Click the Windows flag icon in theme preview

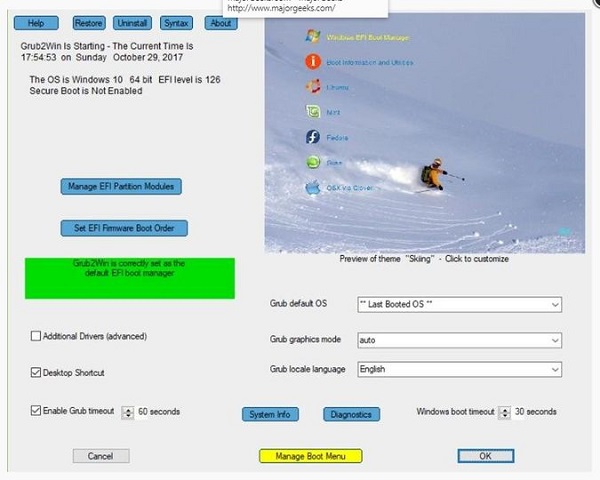tap(313, 36)
